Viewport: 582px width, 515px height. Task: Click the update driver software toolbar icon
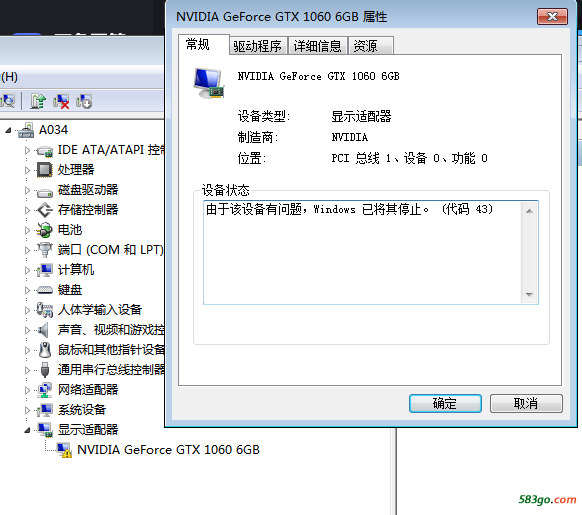38,101
